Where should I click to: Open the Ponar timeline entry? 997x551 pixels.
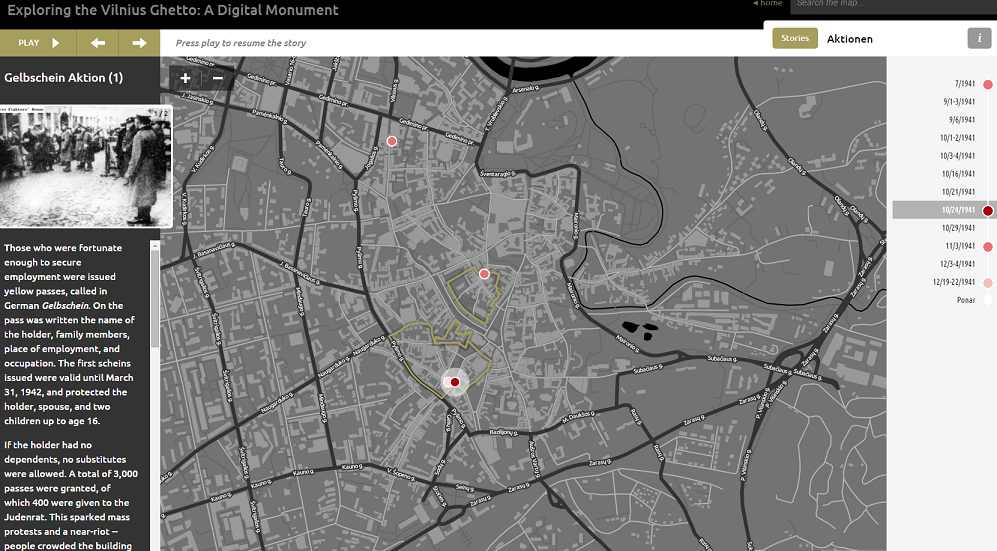966,300
